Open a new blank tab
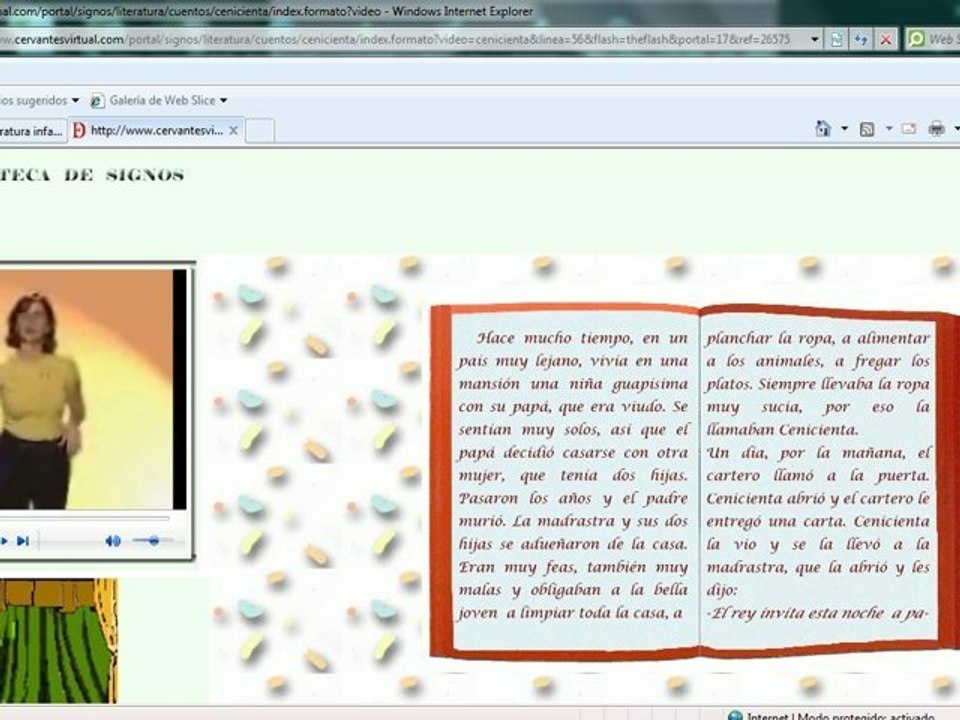Screen dimensions: 960x720 pos(260,130)
